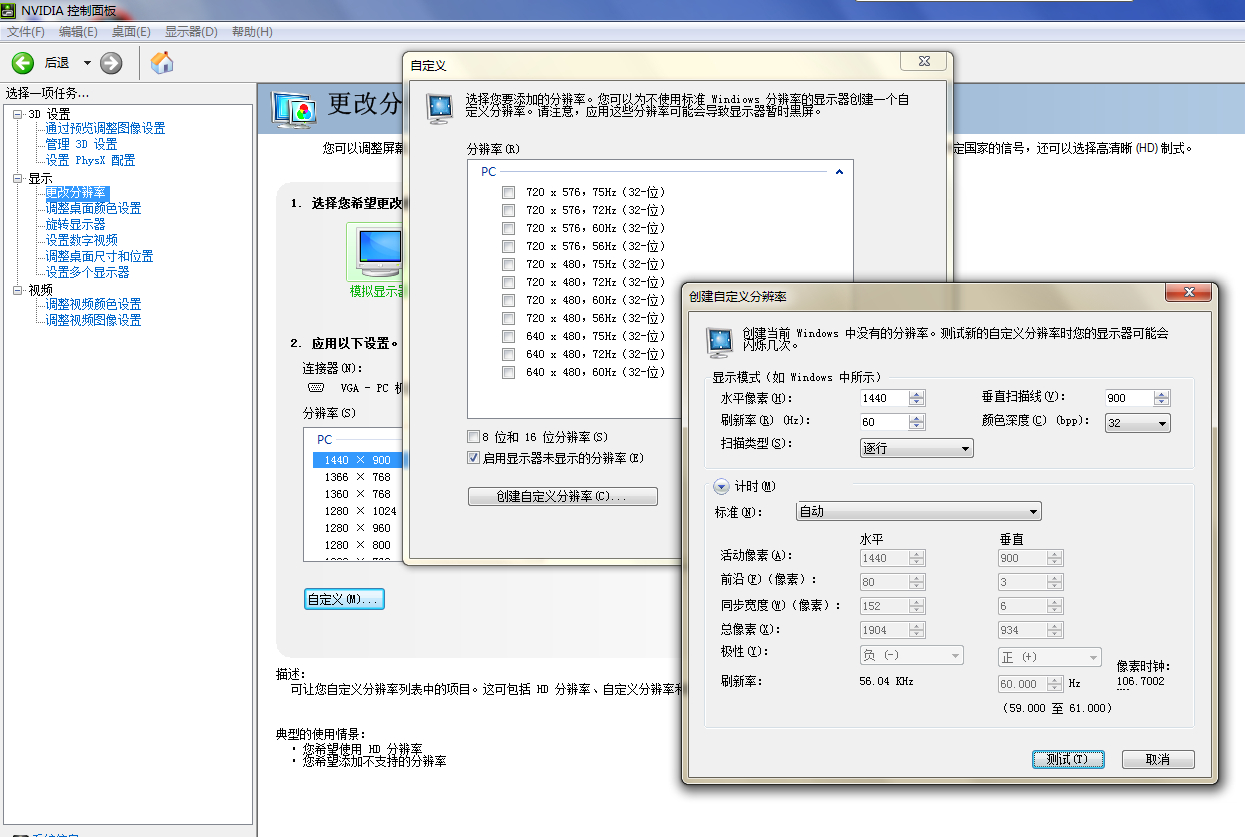Check the 720 x 576, 60Hz checkbox
Screen dimensions: 1245x837
click(x=509, y=228)
